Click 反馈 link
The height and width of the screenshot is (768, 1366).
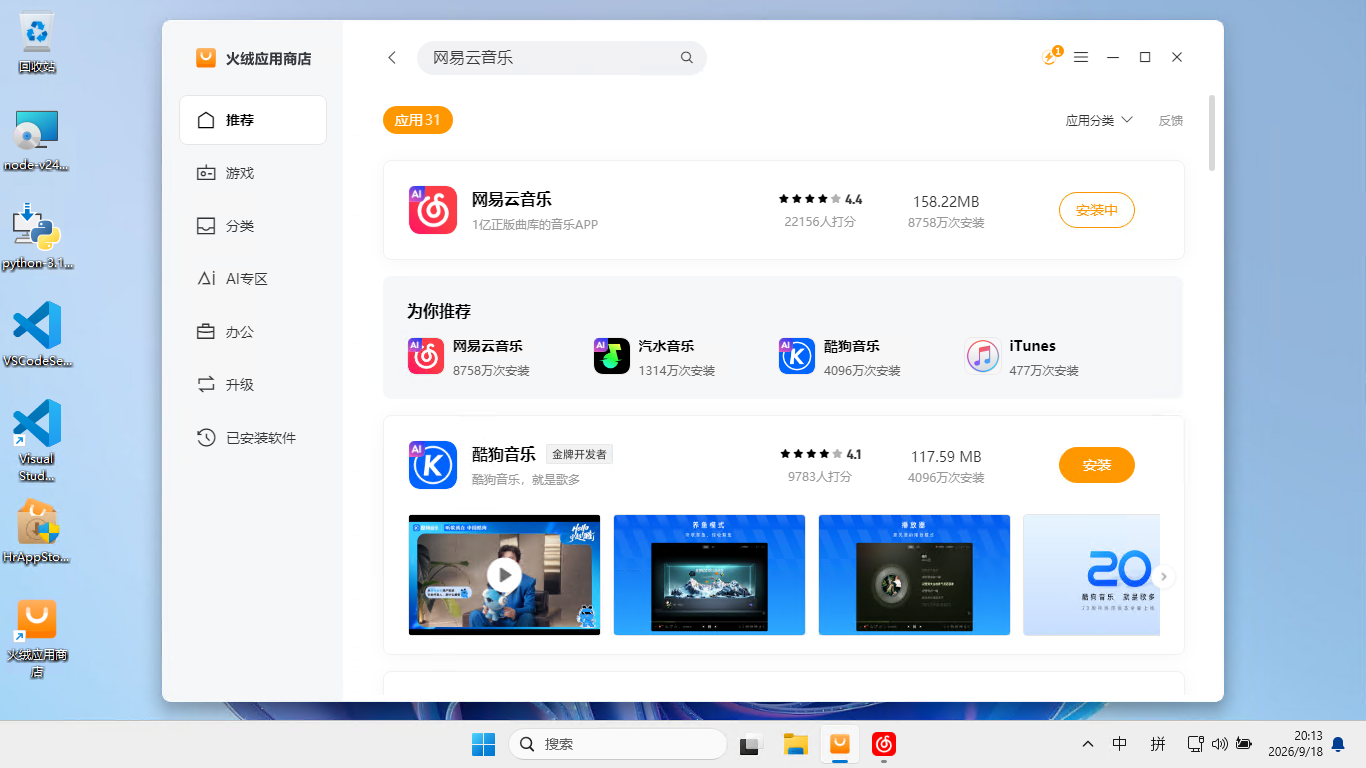[x=1171, y=120]
